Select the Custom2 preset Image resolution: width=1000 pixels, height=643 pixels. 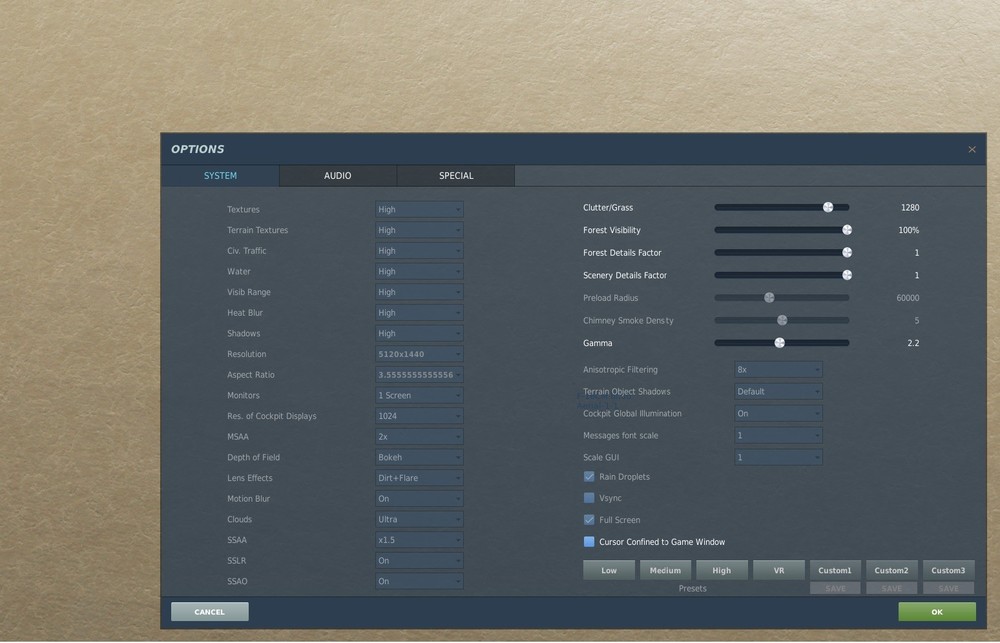[891, 569]
